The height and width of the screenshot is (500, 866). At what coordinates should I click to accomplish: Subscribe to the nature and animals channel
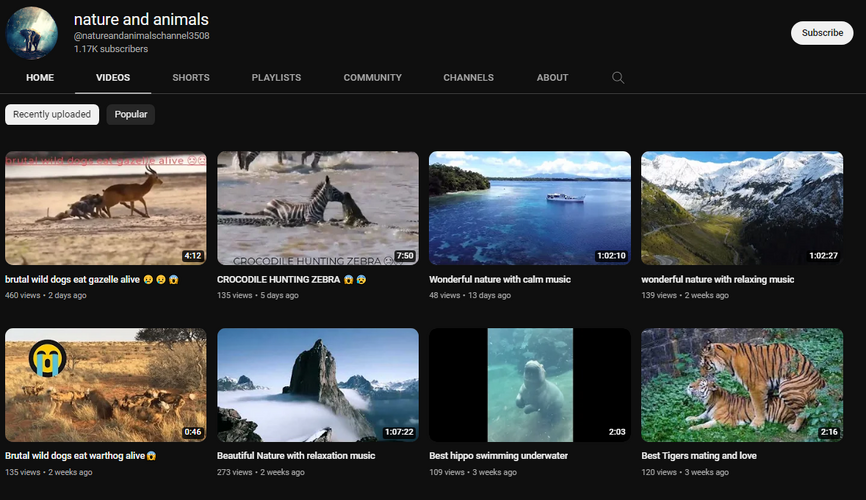pos(822,33)
